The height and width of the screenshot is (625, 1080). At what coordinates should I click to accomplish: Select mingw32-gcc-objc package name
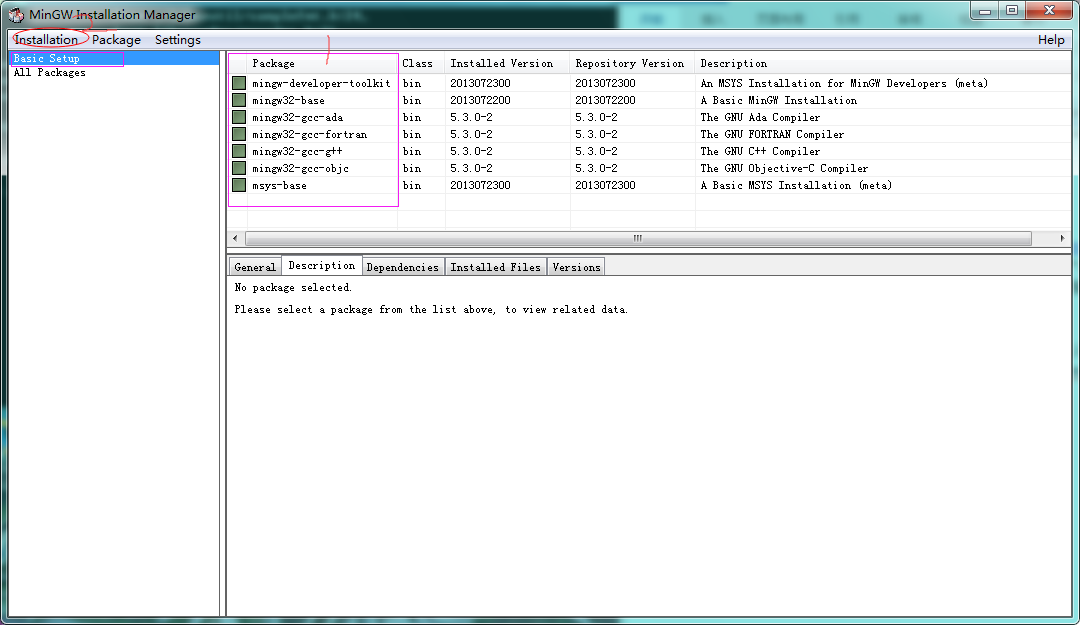(x=300, y=168)
